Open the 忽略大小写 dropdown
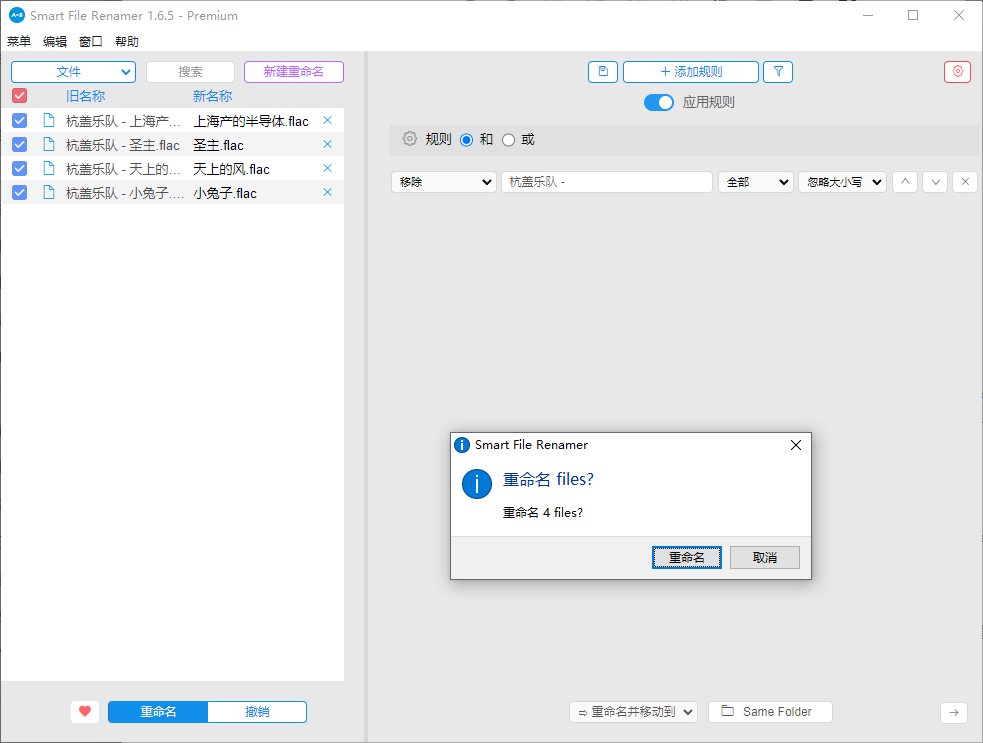The image size is (983, 743). click(842, 182)
